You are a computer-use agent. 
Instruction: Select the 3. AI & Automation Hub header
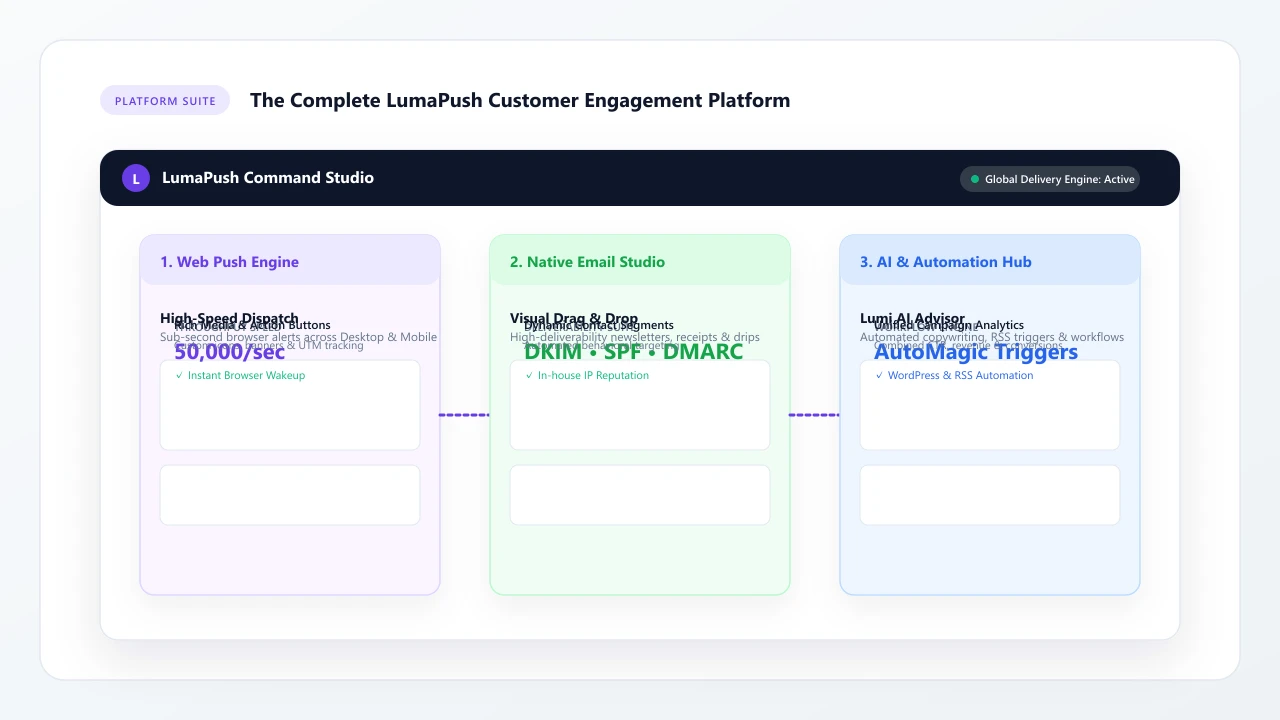(990, 261)
